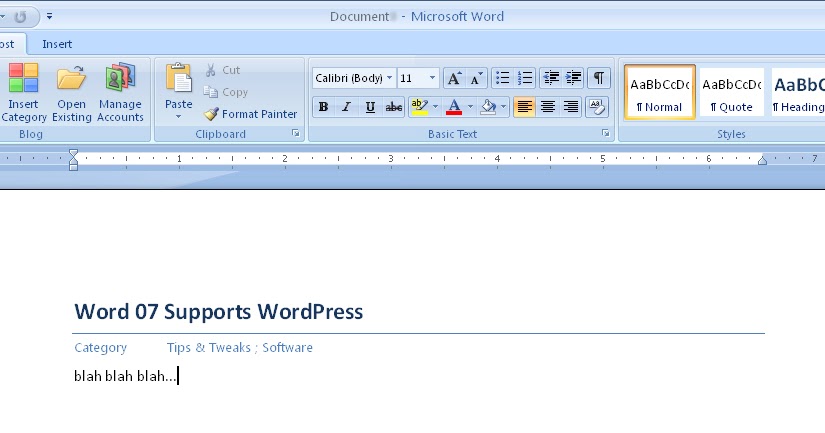Toggle show paragraph marks

tap(599, 78)
